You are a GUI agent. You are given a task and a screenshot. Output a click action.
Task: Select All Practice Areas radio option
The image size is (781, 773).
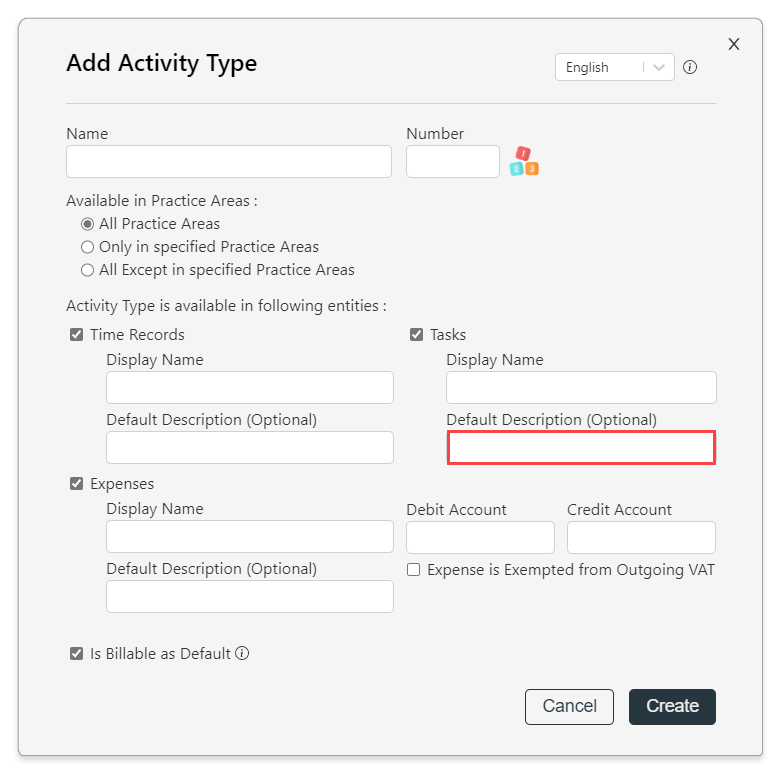(x=87, y=224)
